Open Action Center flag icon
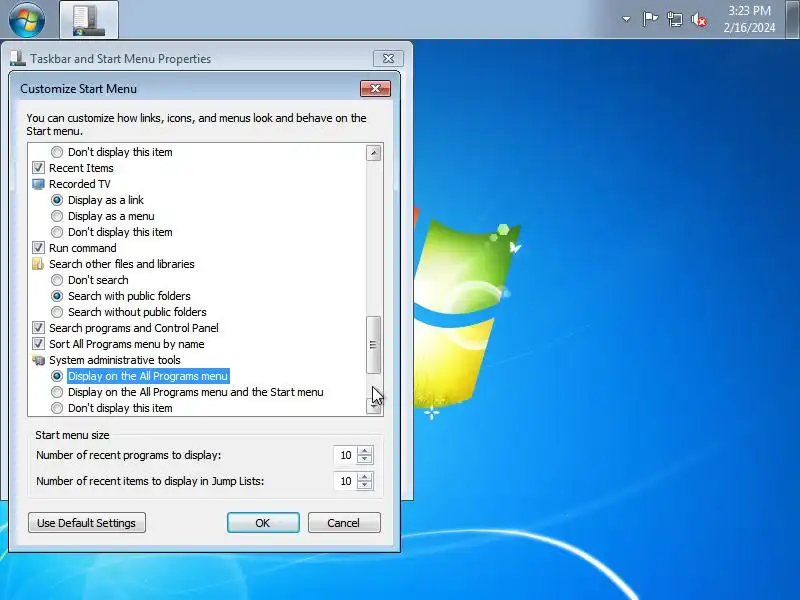 pyautogui.click(x=650, y=19)
